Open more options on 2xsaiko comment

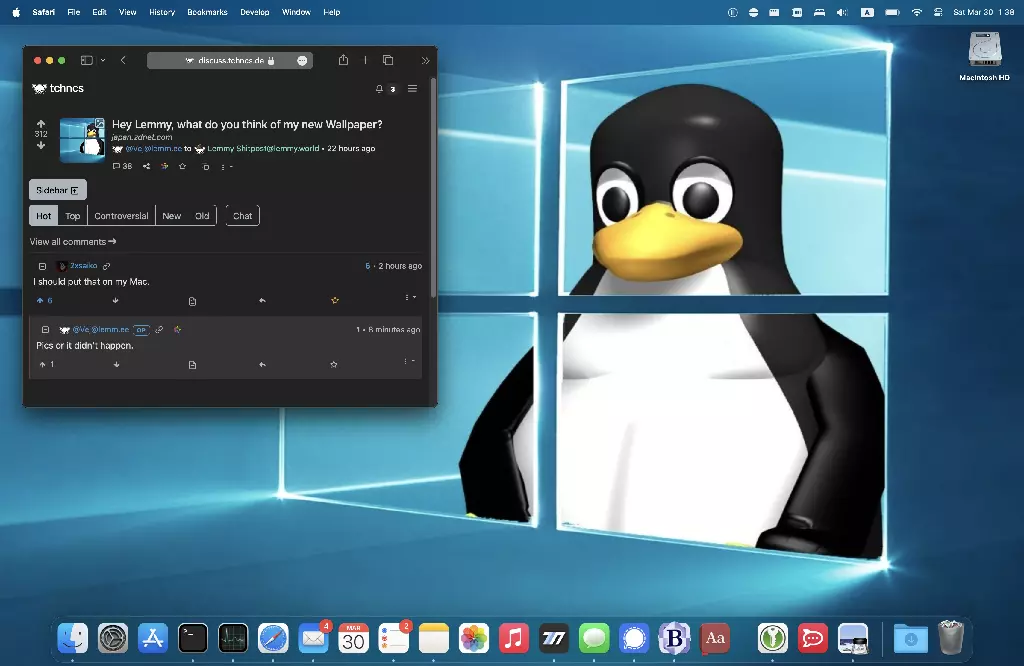pyautogui.click(x=410, y=298)
